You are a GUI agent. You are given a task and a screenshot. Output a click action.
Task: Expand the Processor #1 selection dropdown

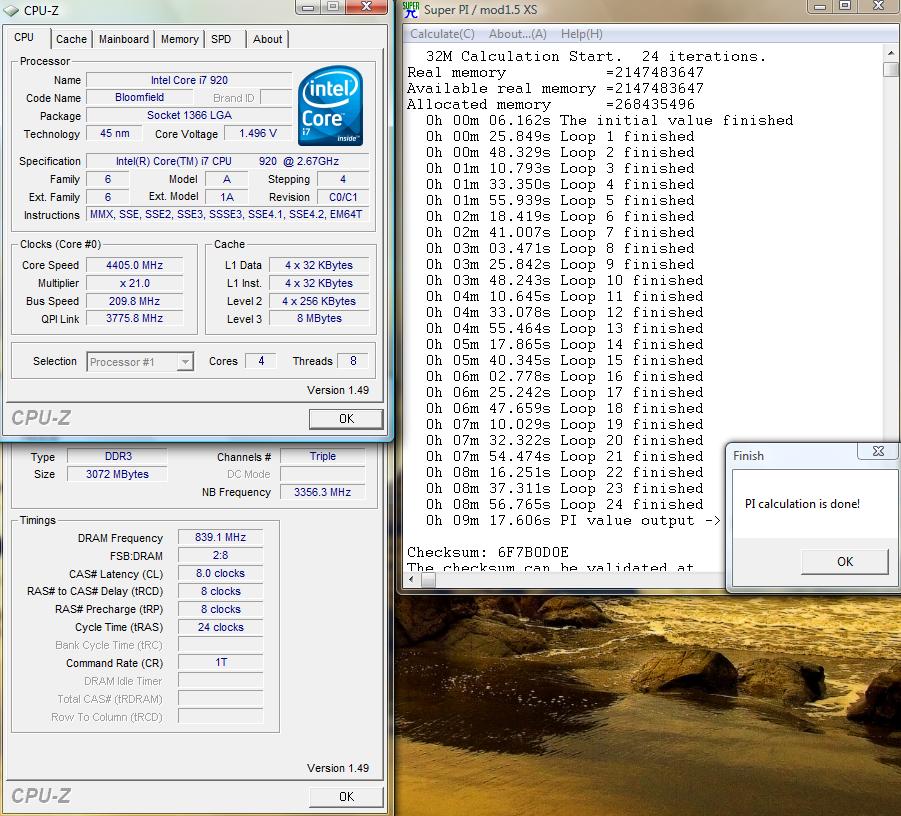(x=185, y=362)
